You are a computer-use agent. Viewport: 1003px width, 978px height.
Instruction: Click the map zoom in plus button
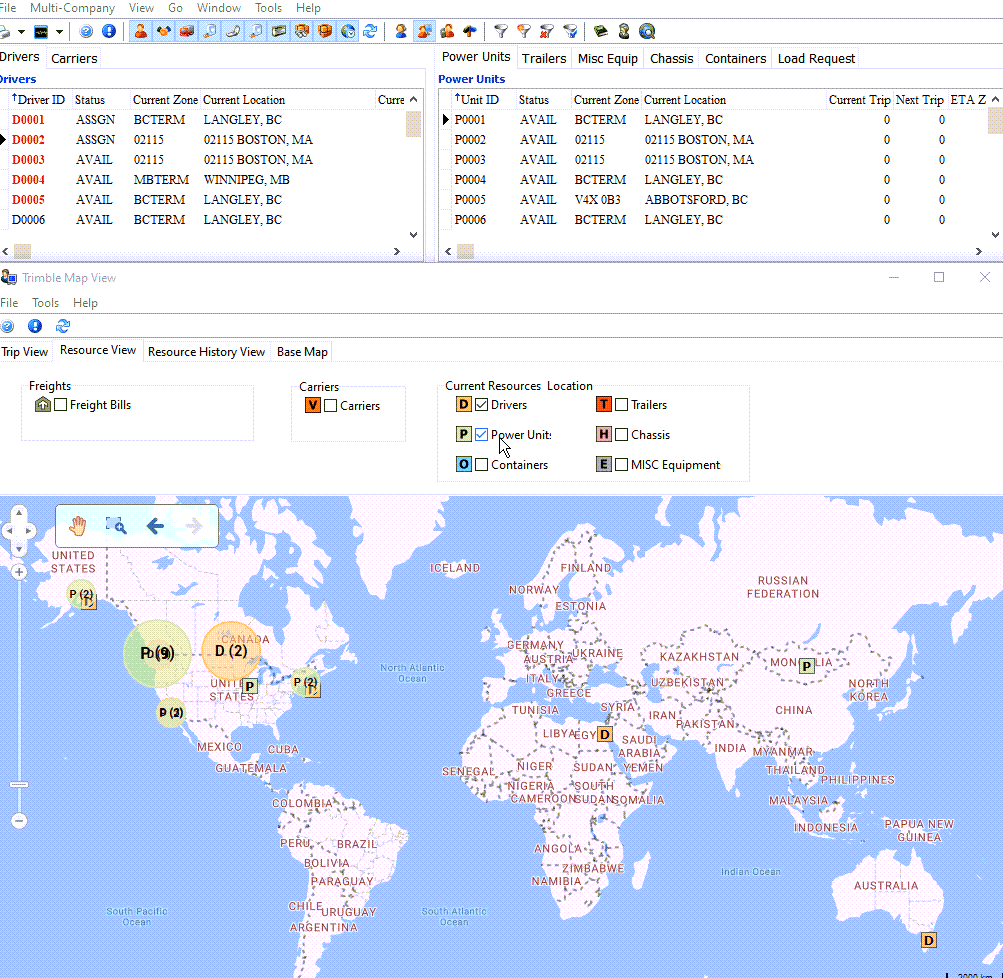click(19, 573)
